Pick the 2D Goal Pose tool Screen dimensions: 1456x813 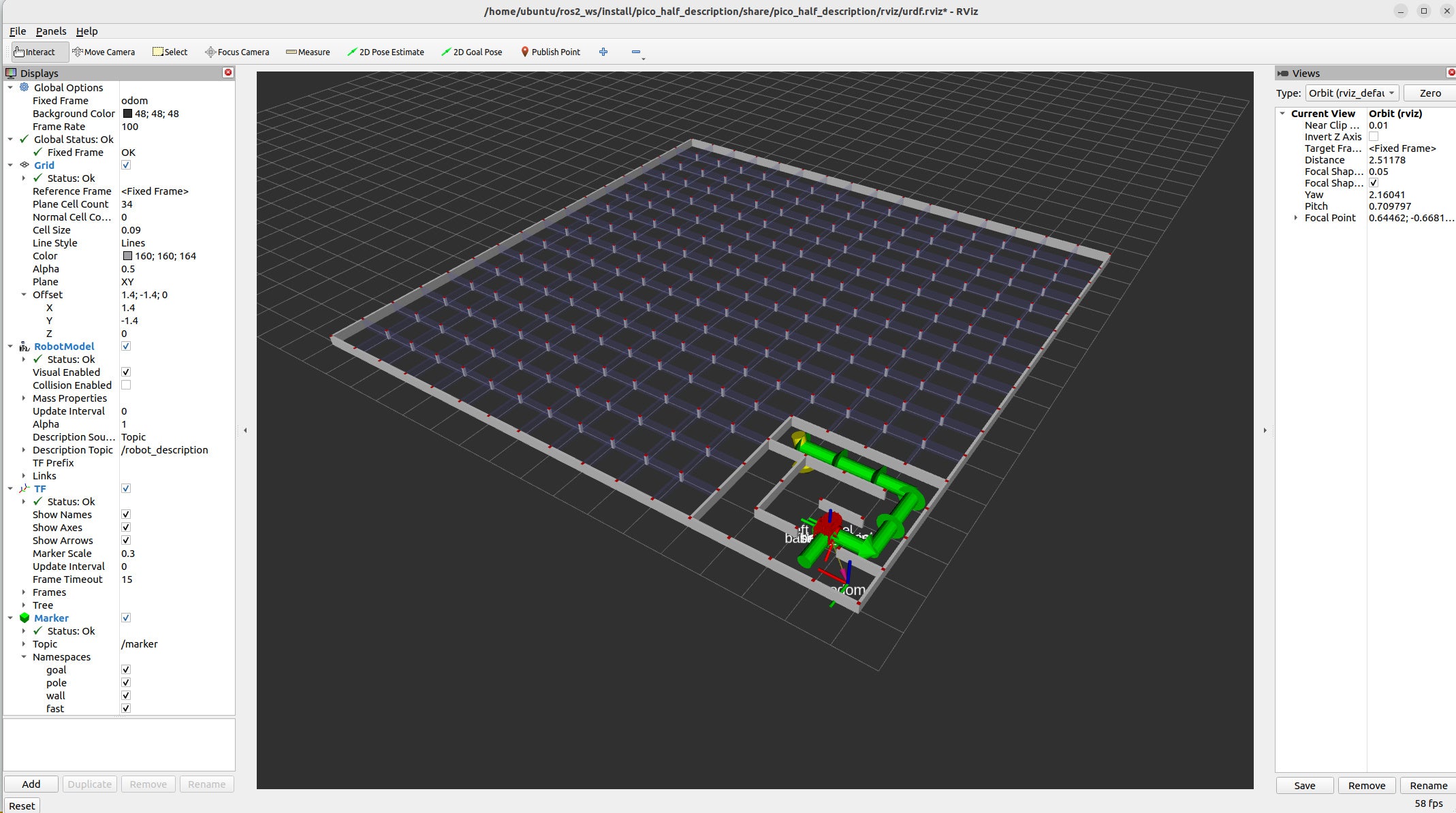pyautogui.click(x=471, y=52)
